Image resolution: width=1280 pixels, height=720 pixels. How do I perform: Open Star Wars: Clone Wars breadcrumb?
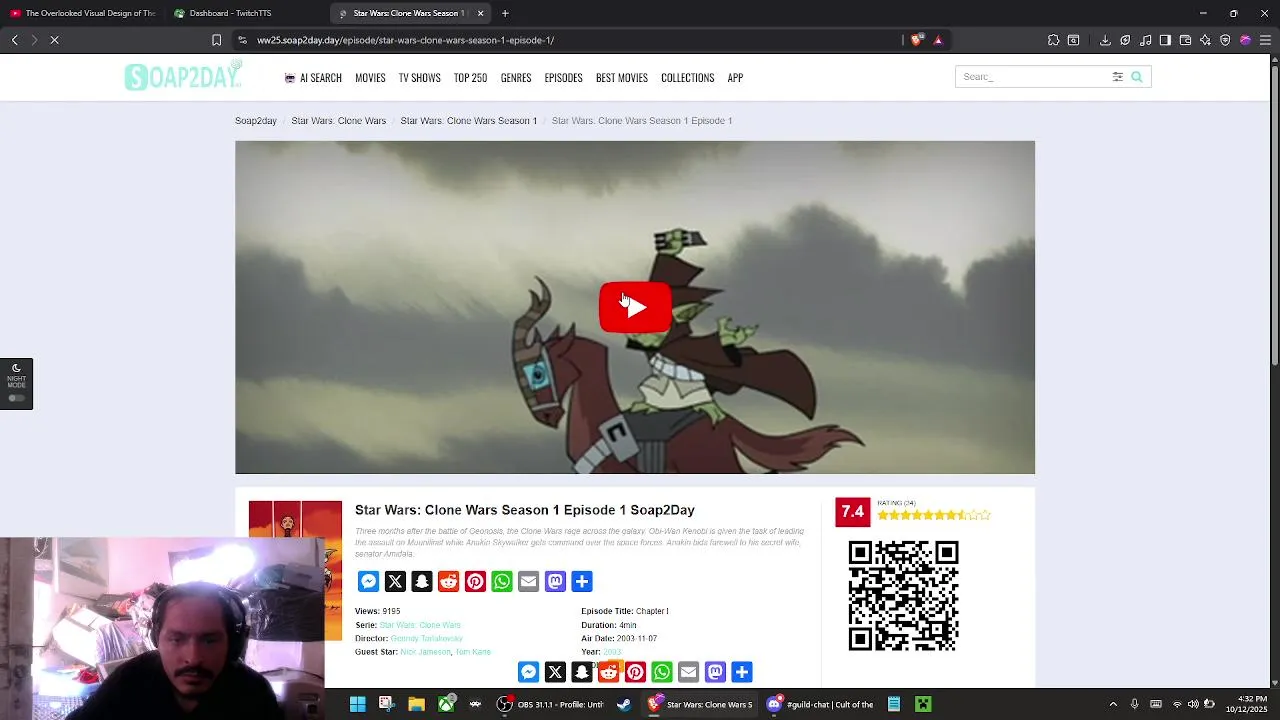pos(339,121)
